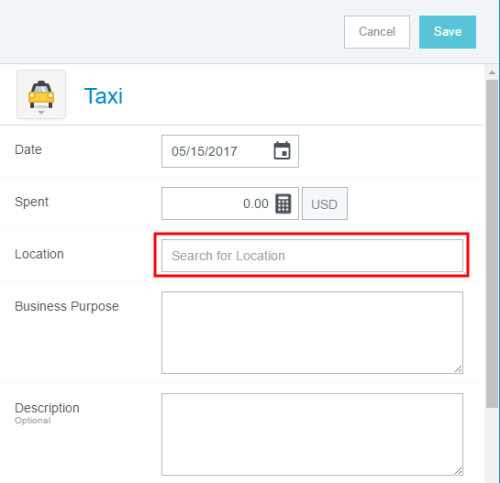The width and height of the screenshot is (500, 483).
Task: Click the Location field label
Action: pyautogui.click(x=39, y=254)
